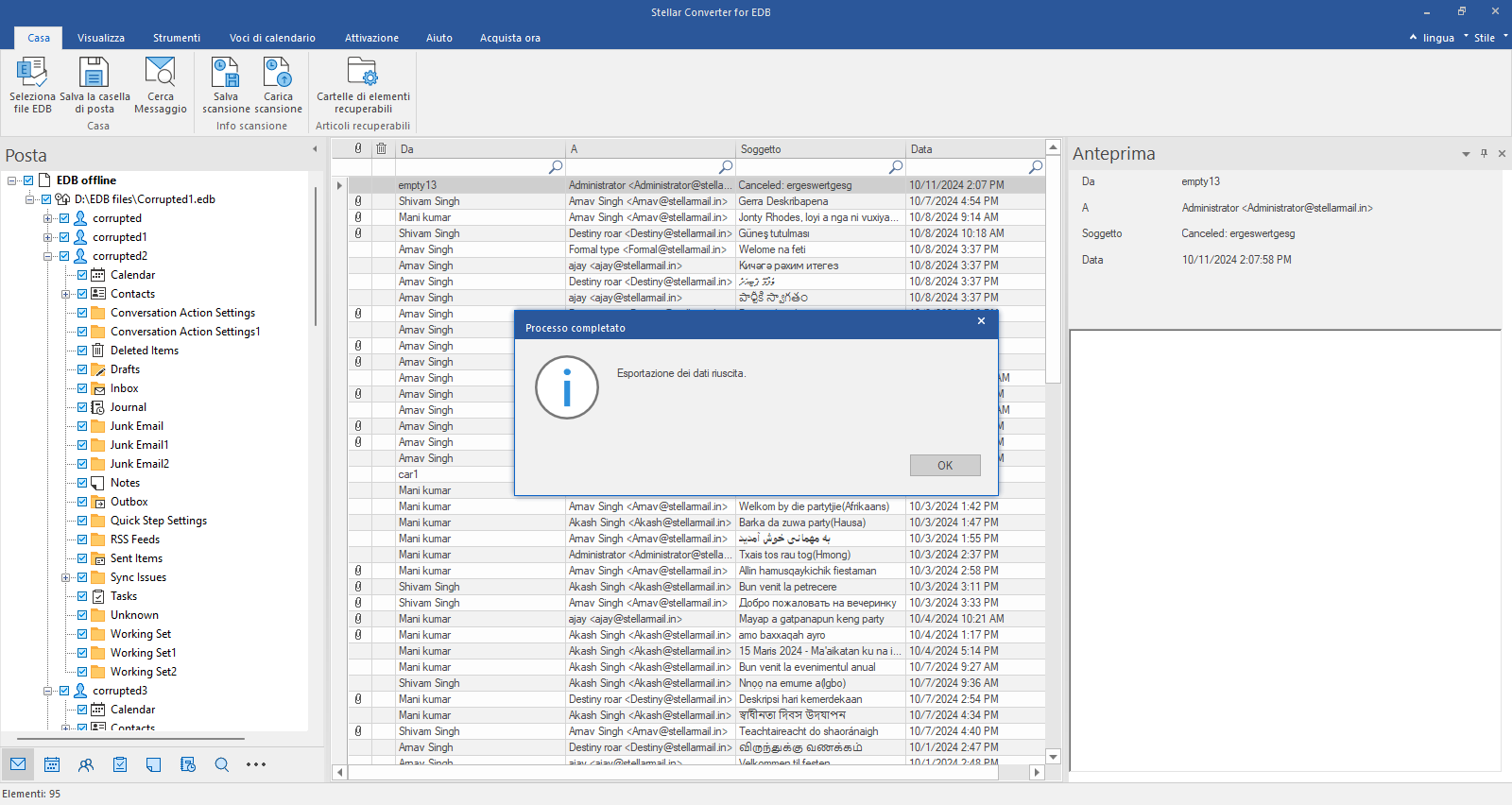Close the Anteprima preview panel
The image size is (1512, 805).
1502,153
